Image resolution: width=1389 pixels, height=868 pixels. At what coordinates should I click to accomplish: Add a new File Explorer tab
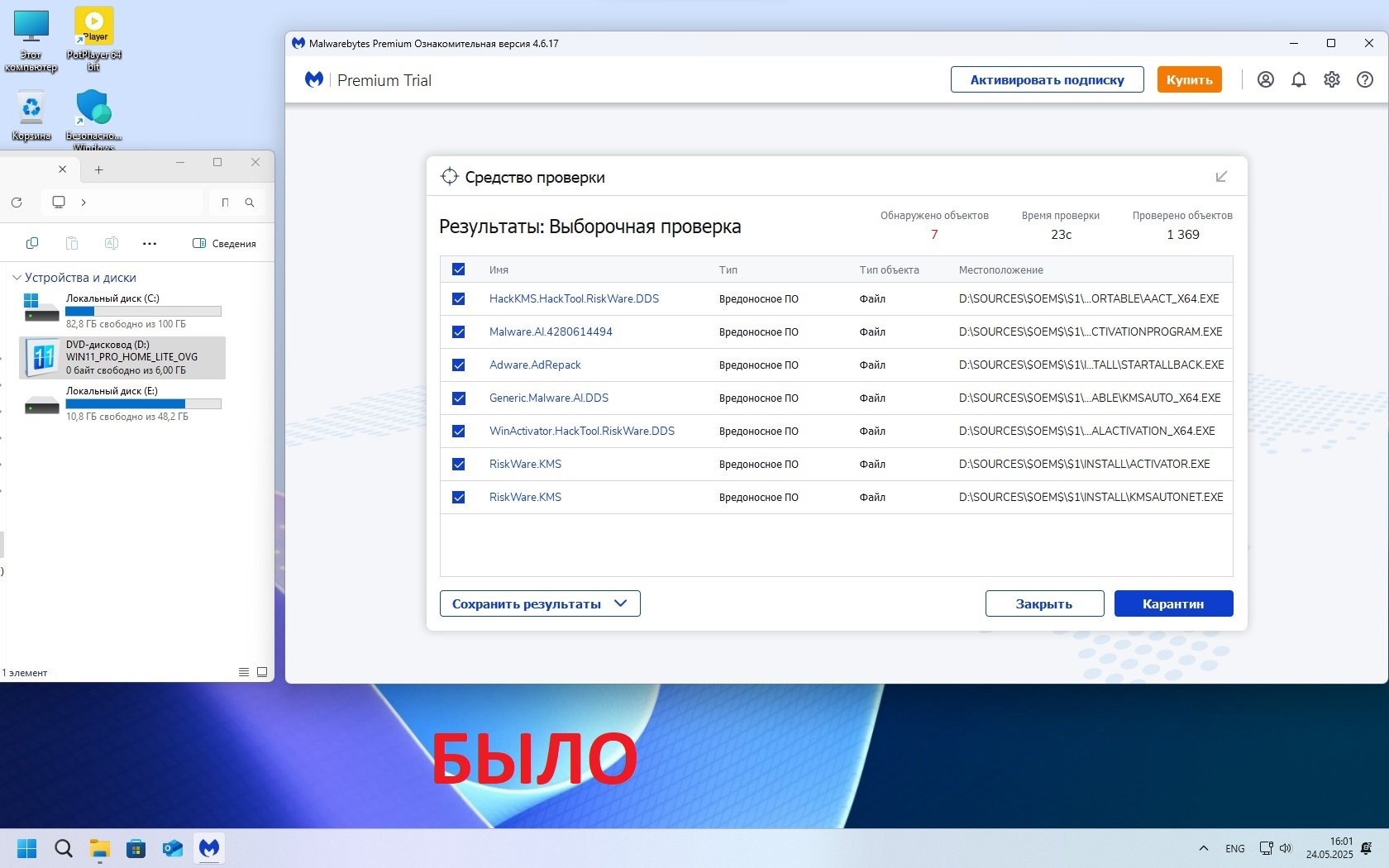point(98,170)
